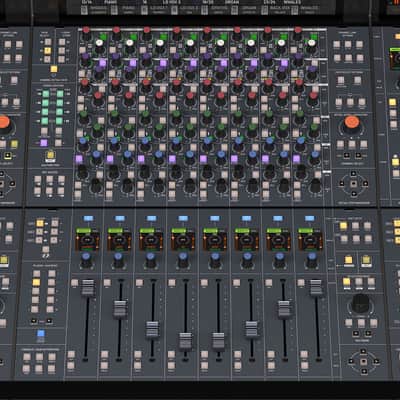Toggle the framed yellow button below purple panel button
Screen dimensions: 400x400
(50, 155)
